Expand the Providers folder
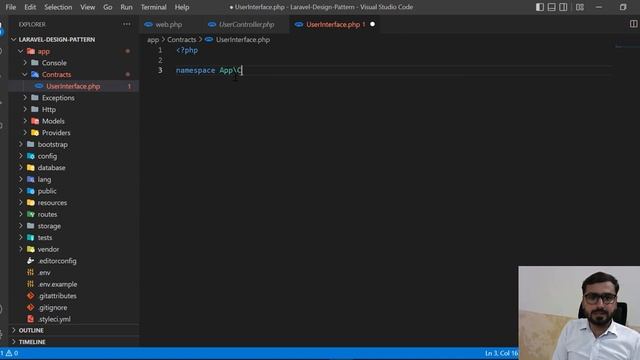Viewport: 640px width, 360px height. (56, 133)
